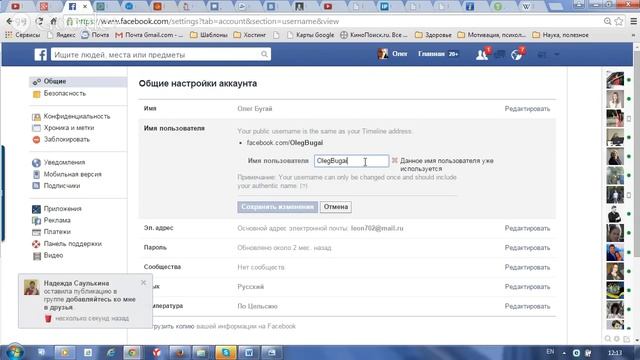Image resolution: width=640 pixels, height=360 pixels.
Task: Open Windows Start button
Action: coord(14,352)
